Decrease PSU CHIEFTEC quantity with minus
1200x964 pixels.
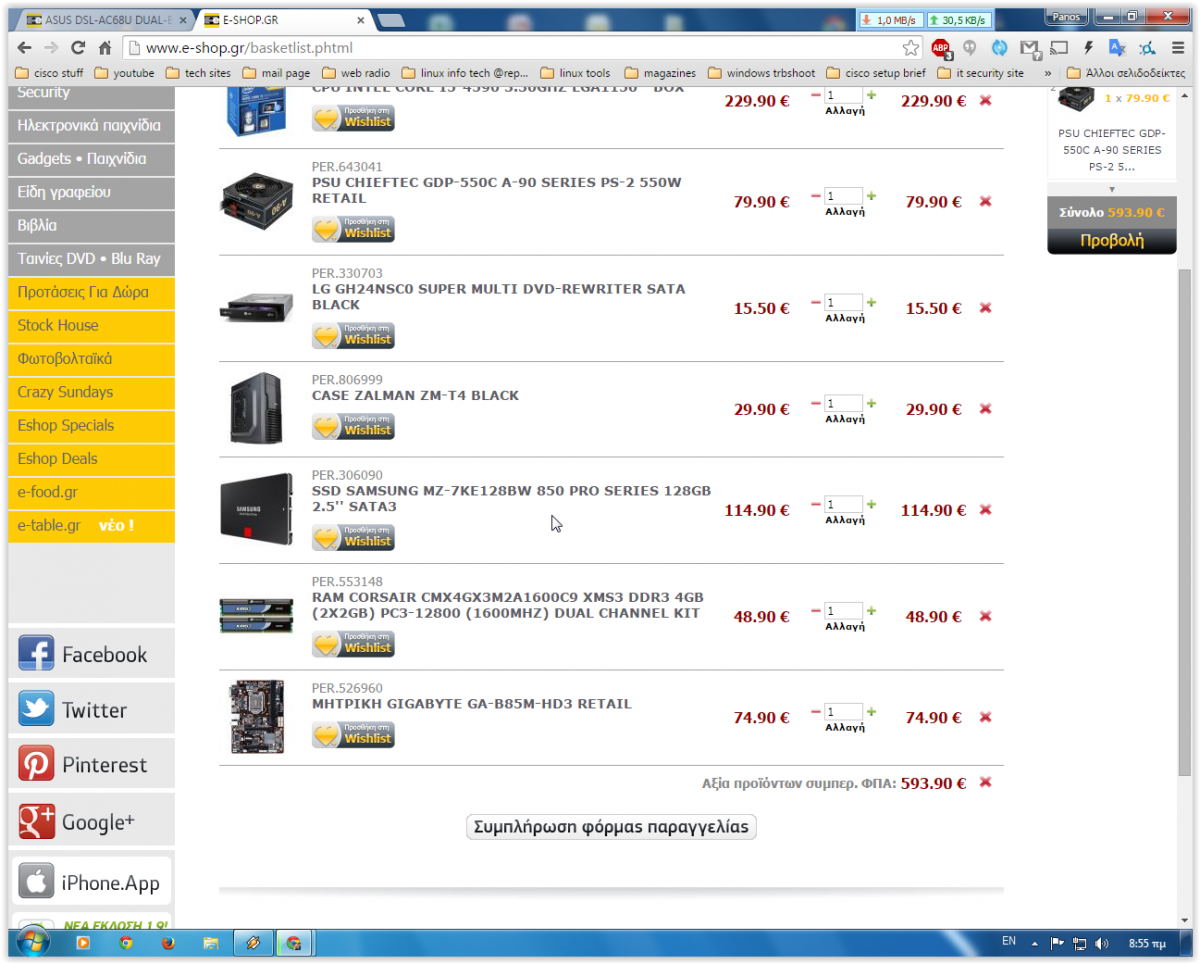[816, 195]
